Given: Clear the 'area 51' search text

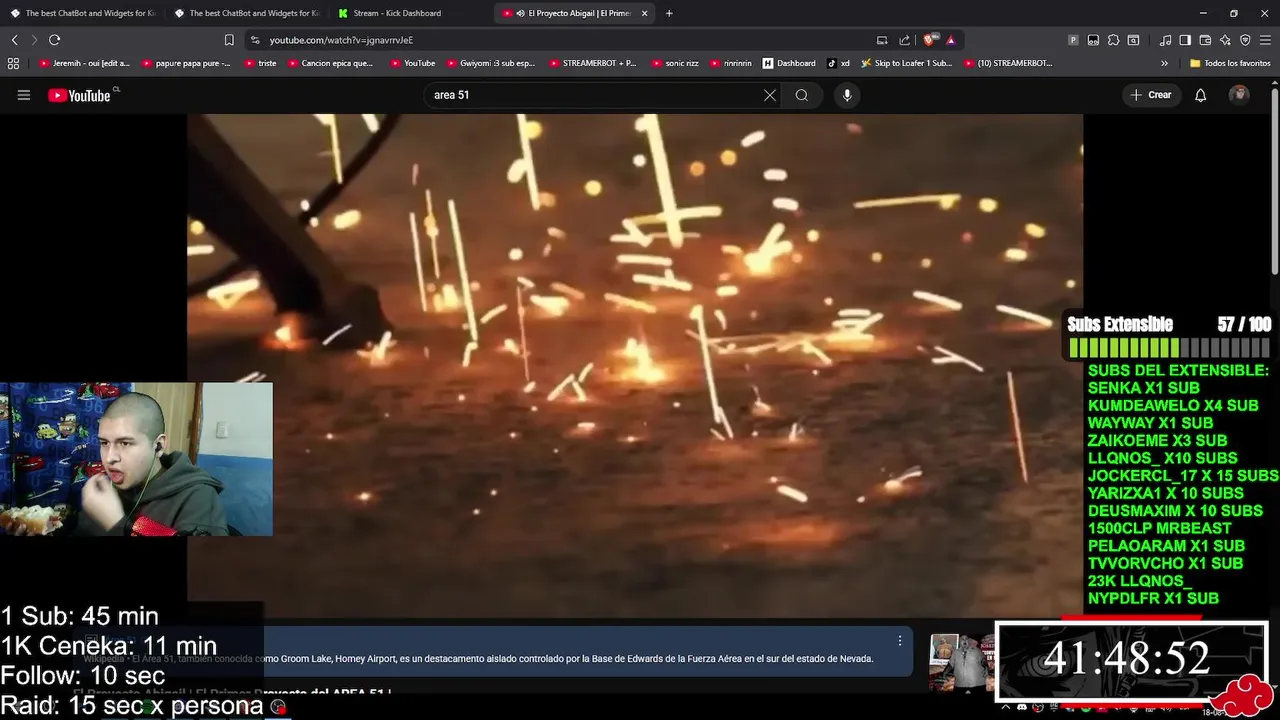Looking at the screenshot, I should point(770,95).
